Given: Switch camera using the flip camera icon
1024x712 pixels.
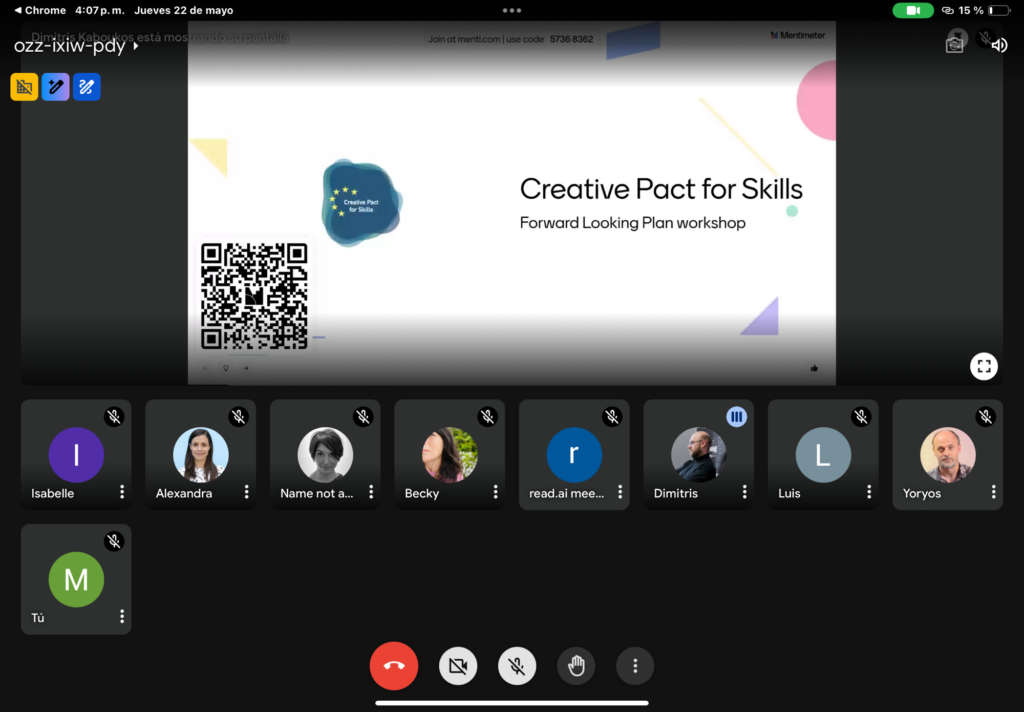Looking at the screenshot, I should pyautogui.click(x=955, y=44).
